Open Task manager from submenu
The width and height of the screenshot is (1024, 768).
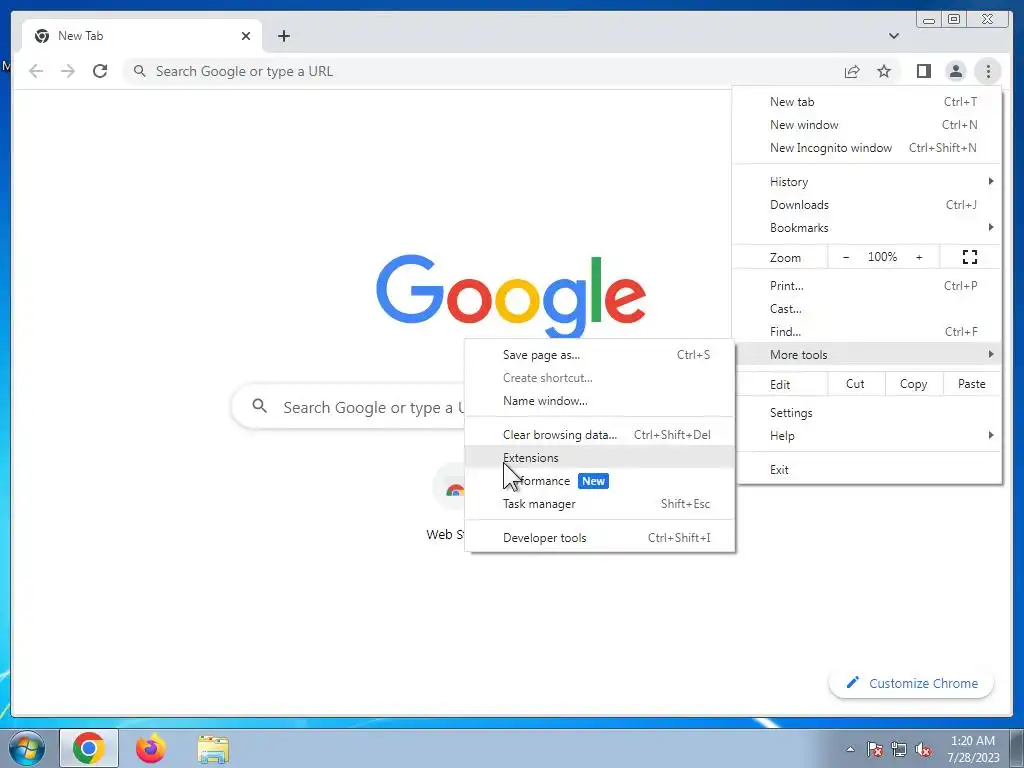click(600, 504)
